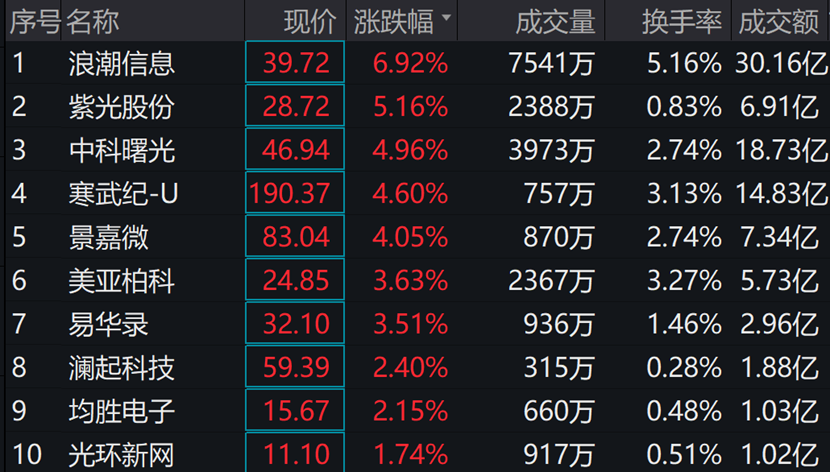Screen dimensions: 830x472
Task: Click the 5.16% change of 紫光股份
Action: click(x=410, y=107)
